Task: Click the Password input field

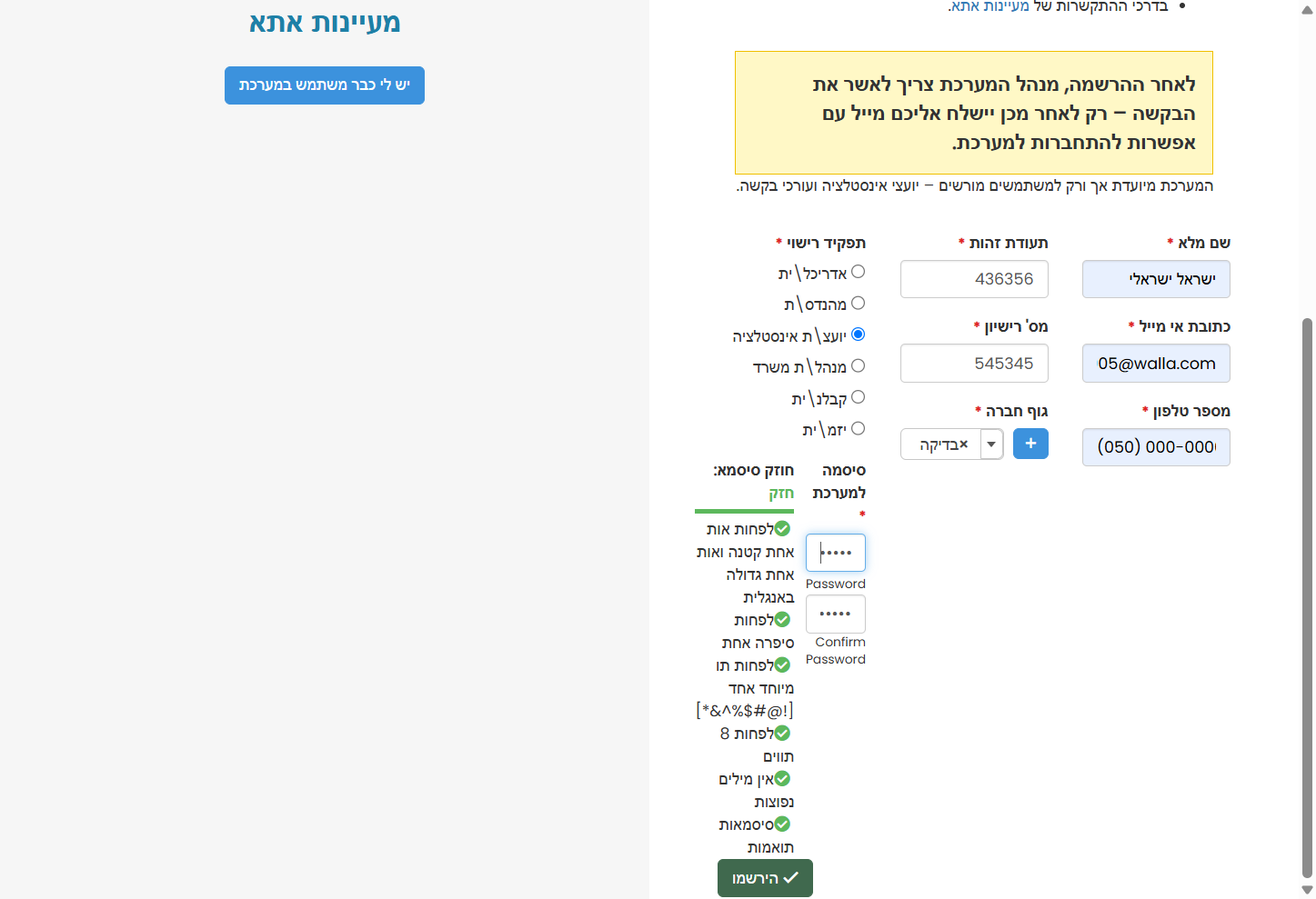Action: 836,553
